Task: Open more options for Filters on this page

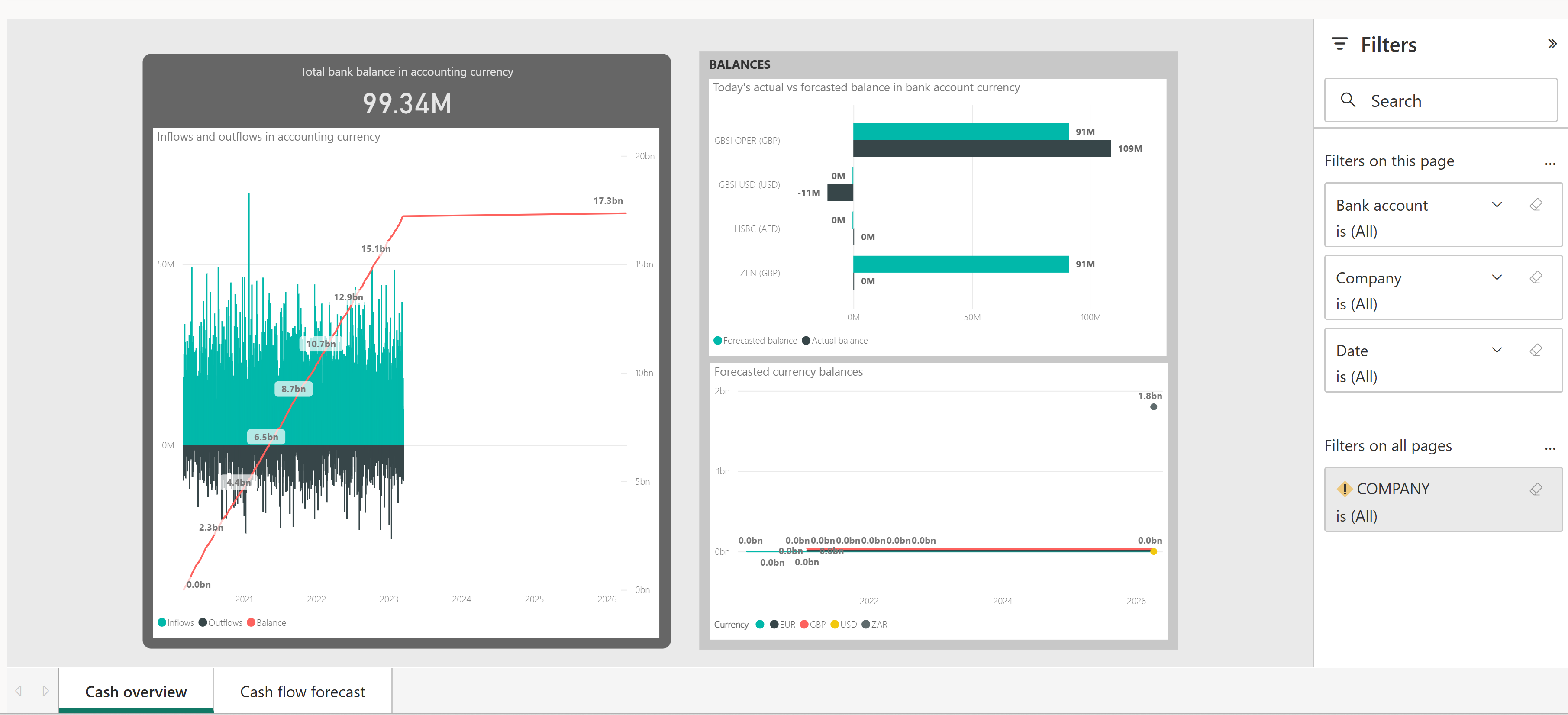Action: [x=1549, y=163]
